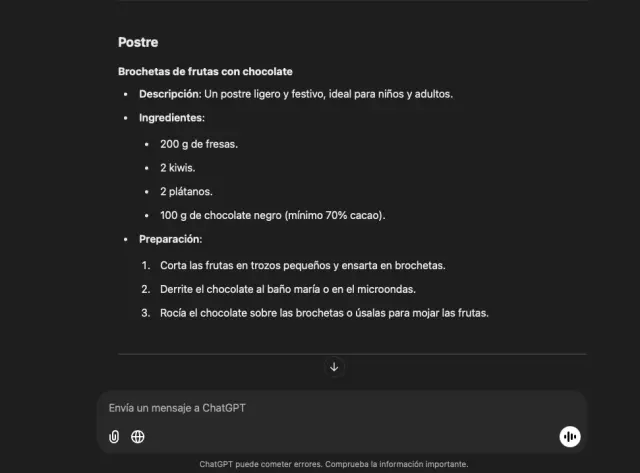The height and width of the screenshot is (473, 640).
Task: Click the "200 g de fresas" ingredient
Action: (199, 143)
